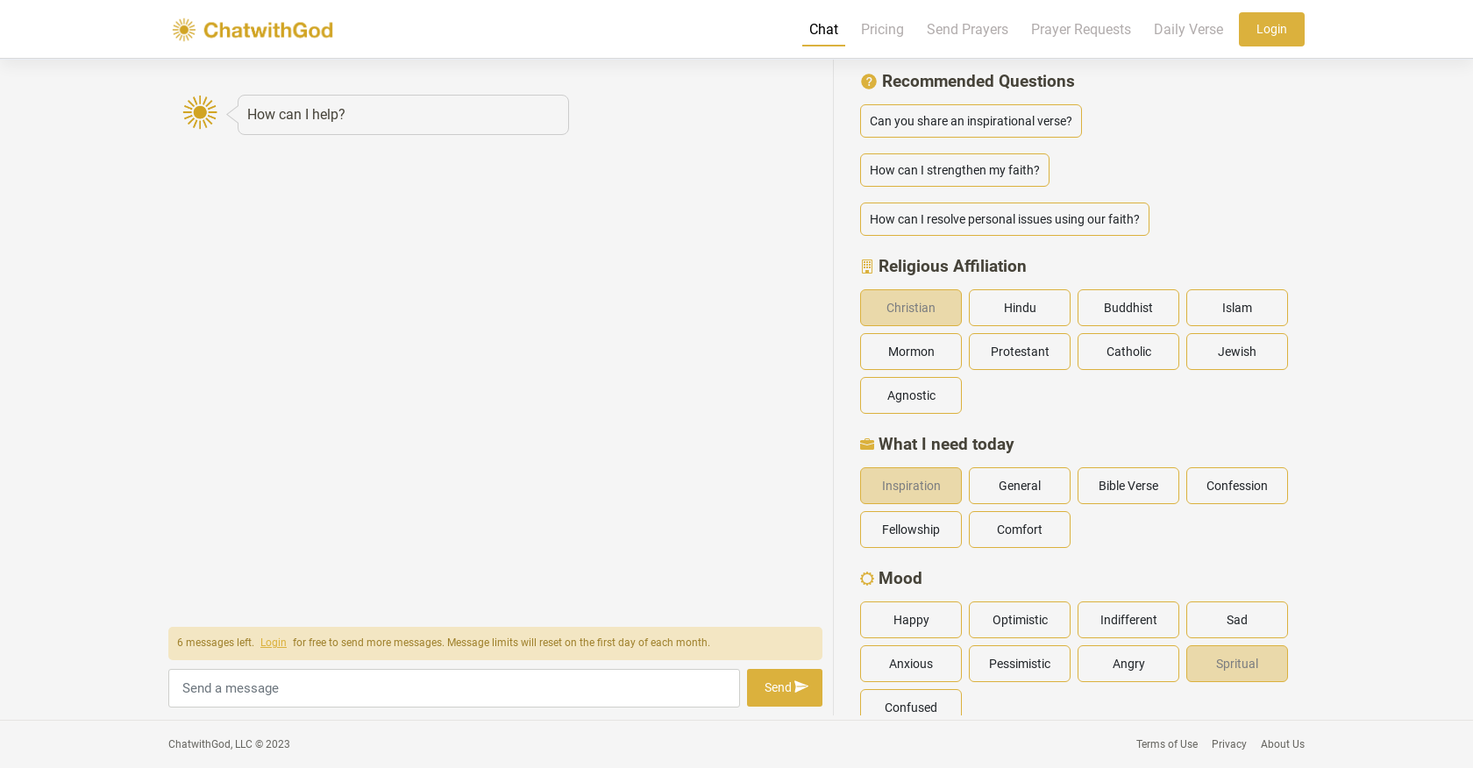
Task: Click the ChatwithGod sun logo
Action: pyautogui.click(x=184, y=30)
